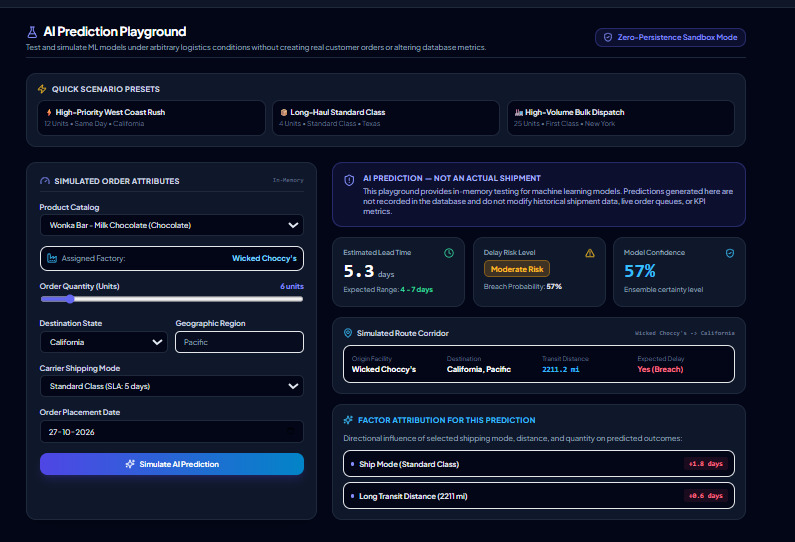The width and height of the screenshot is (795, 542).
Task: Click the Moderate Risk badge
Action: (x=517, y=269)
